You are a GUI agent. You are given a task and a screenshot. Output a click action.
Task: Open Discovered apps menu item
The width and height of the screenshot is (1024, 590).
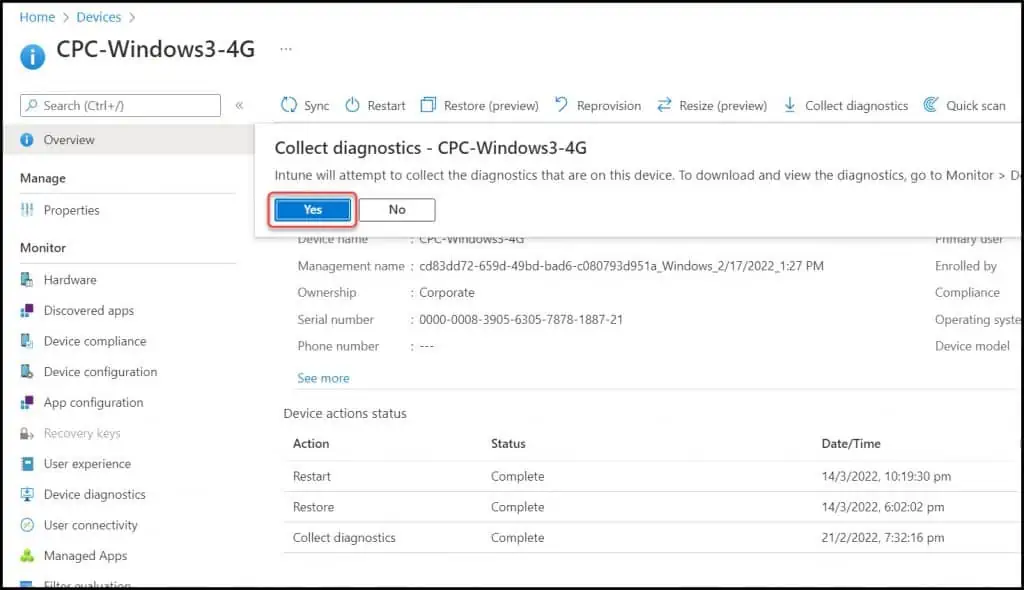(89, 310)
